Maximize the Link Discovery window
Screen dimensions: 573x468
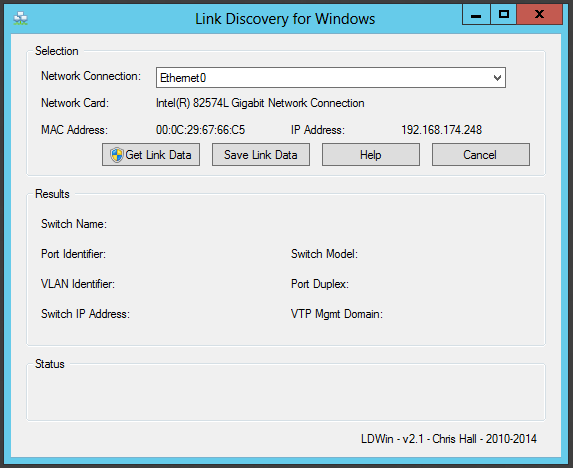(x=504, y=15)
